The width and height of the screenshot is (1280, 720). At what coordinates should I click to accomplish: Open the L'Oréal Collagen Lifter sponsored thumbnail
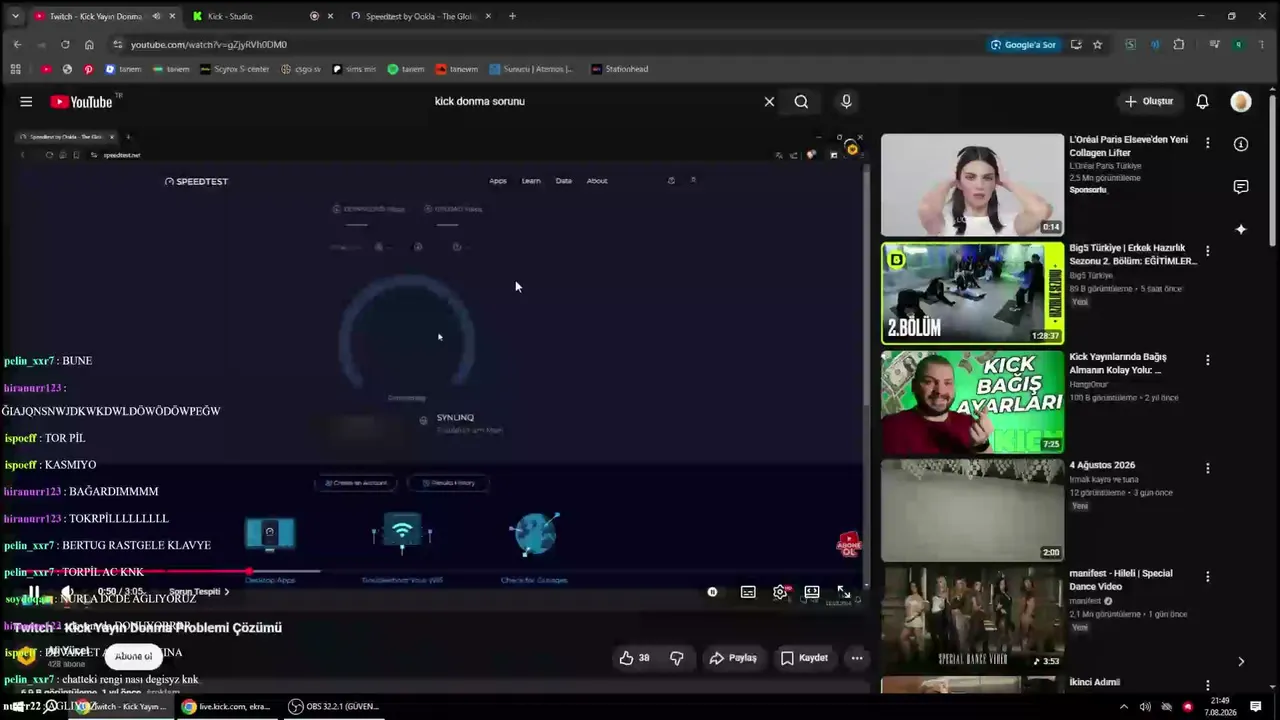pos(972,184)
